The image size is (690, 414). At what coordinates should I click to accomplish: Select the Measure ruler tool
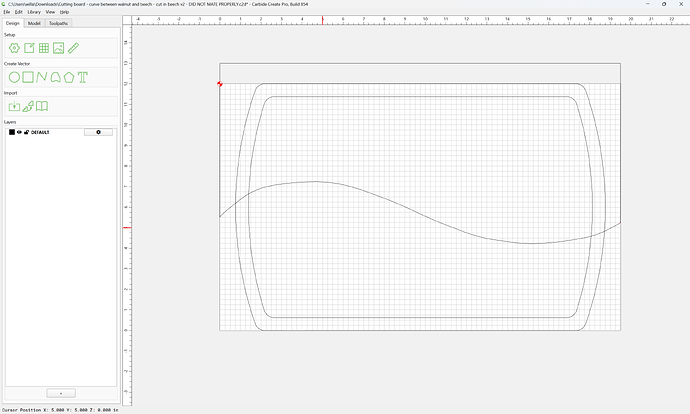[x=73, y=48]
